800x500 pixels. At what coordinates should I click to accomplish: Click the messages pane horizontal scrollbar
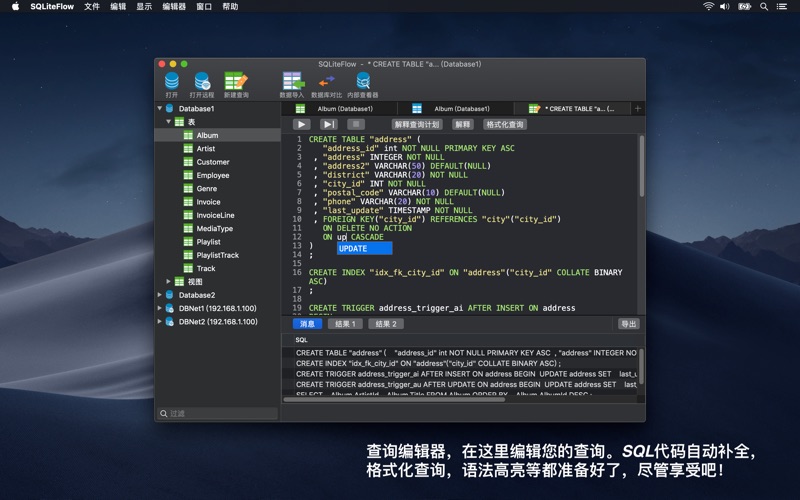click(394, 399)
